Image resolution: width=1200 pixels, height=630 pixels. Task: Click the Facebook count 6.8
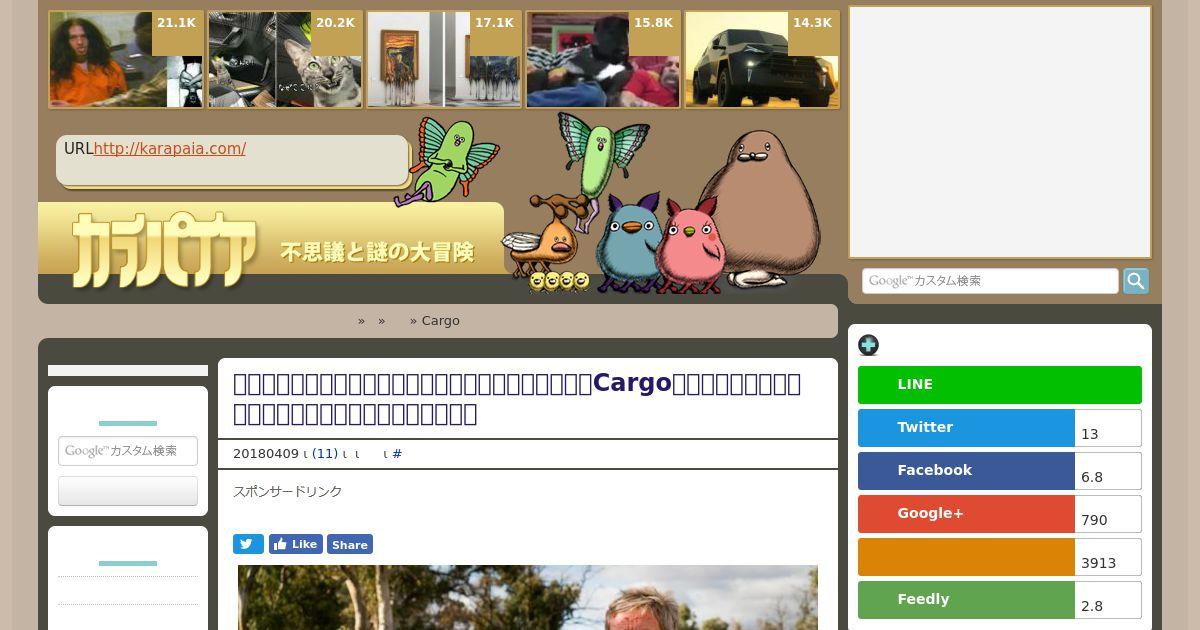coord(1108,472)
